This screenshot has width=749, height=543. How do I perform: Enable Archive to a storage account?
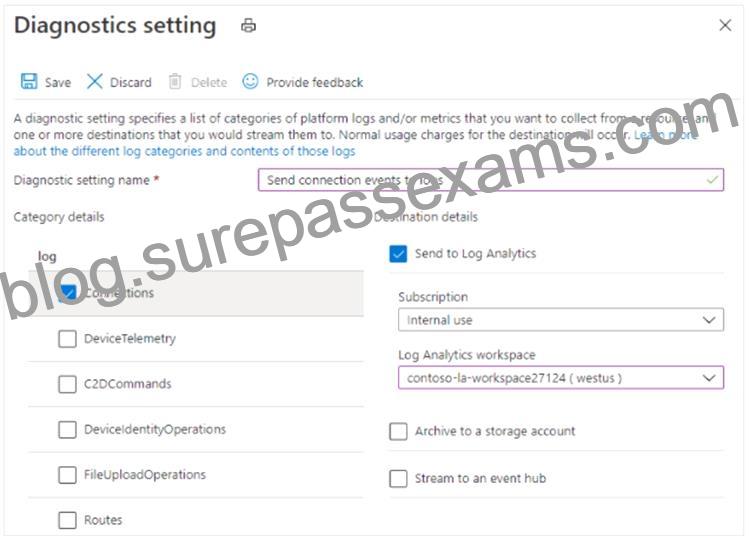coord(398,431)
